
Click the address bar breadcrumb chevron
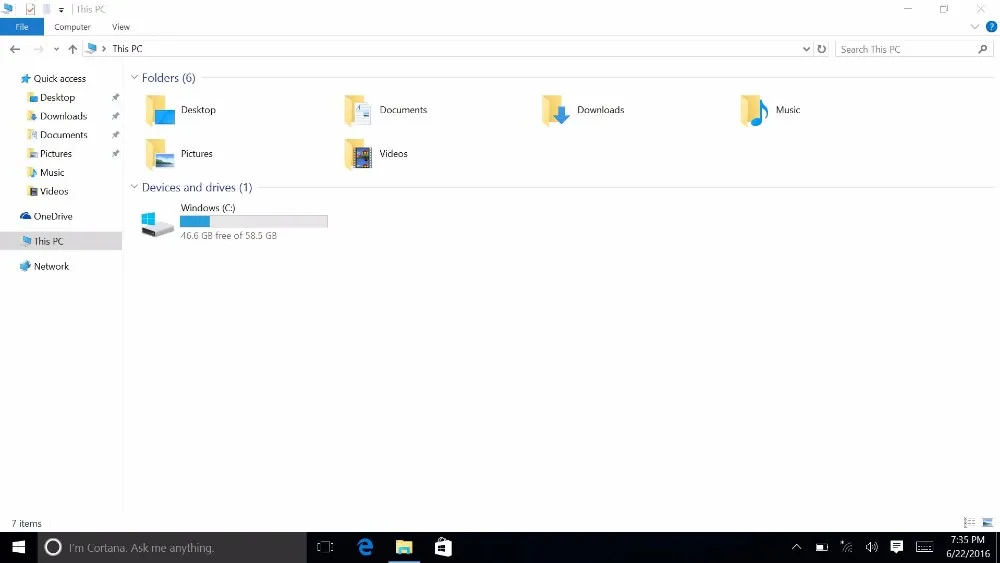click(x=104, y=48)
